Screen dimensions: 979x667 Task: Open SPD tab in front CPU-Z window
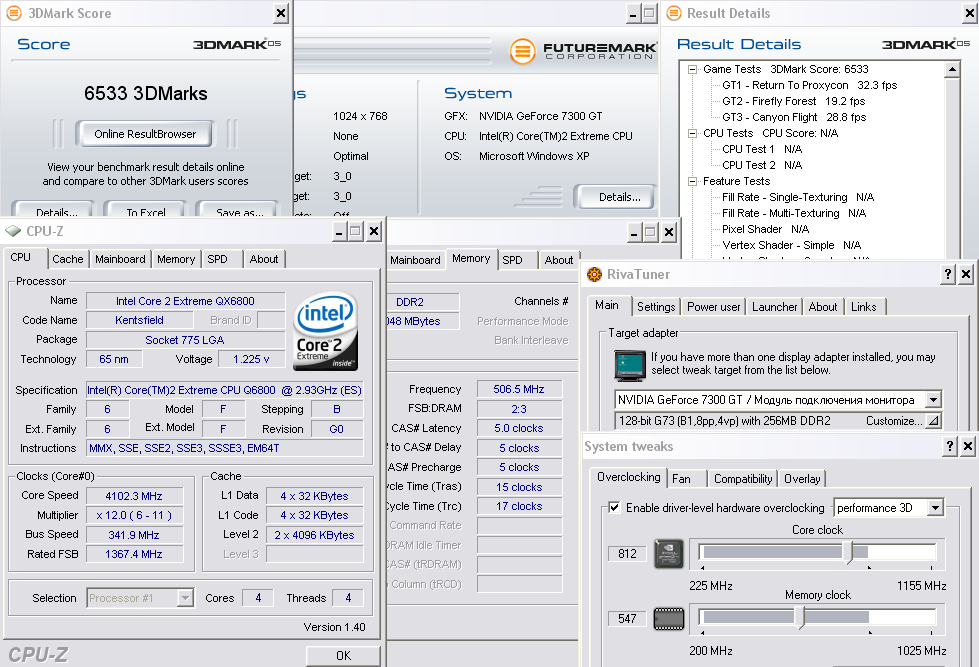(x=217, y=259)
